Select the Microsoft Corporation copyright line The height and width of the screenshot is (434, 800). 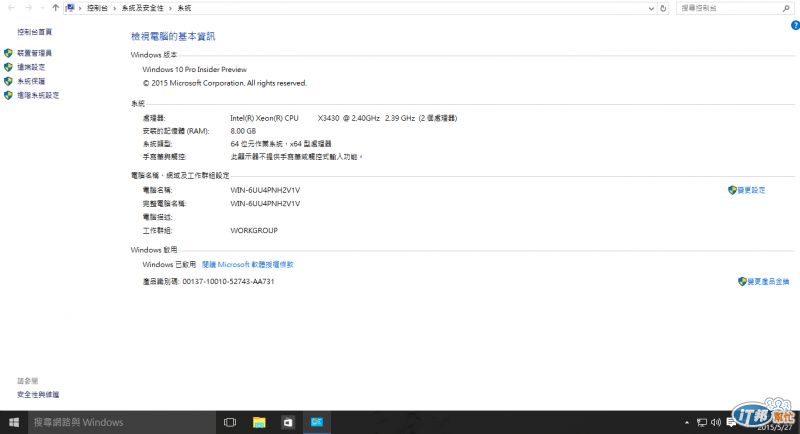click(224, 83)
